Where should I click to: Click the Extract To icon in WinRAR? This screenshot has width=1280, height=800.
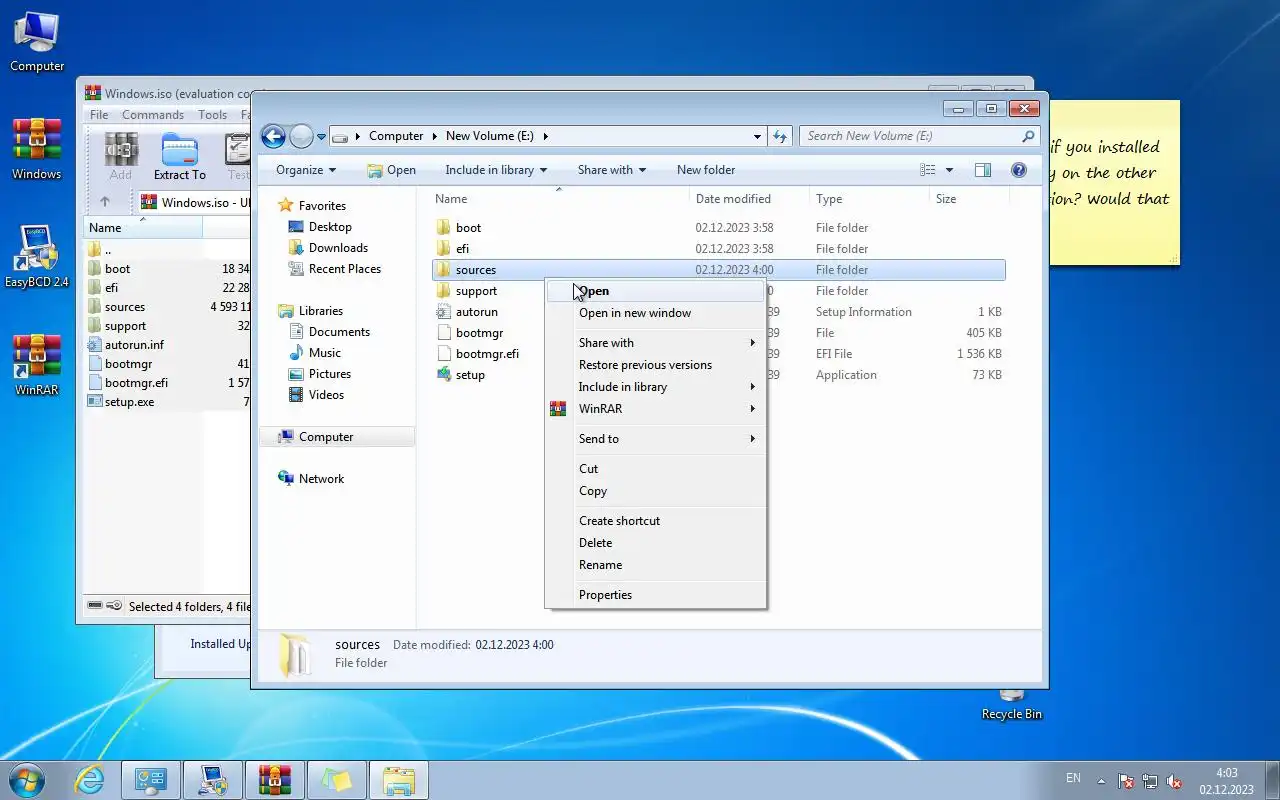pyautogui.click(x=180, y=157)
